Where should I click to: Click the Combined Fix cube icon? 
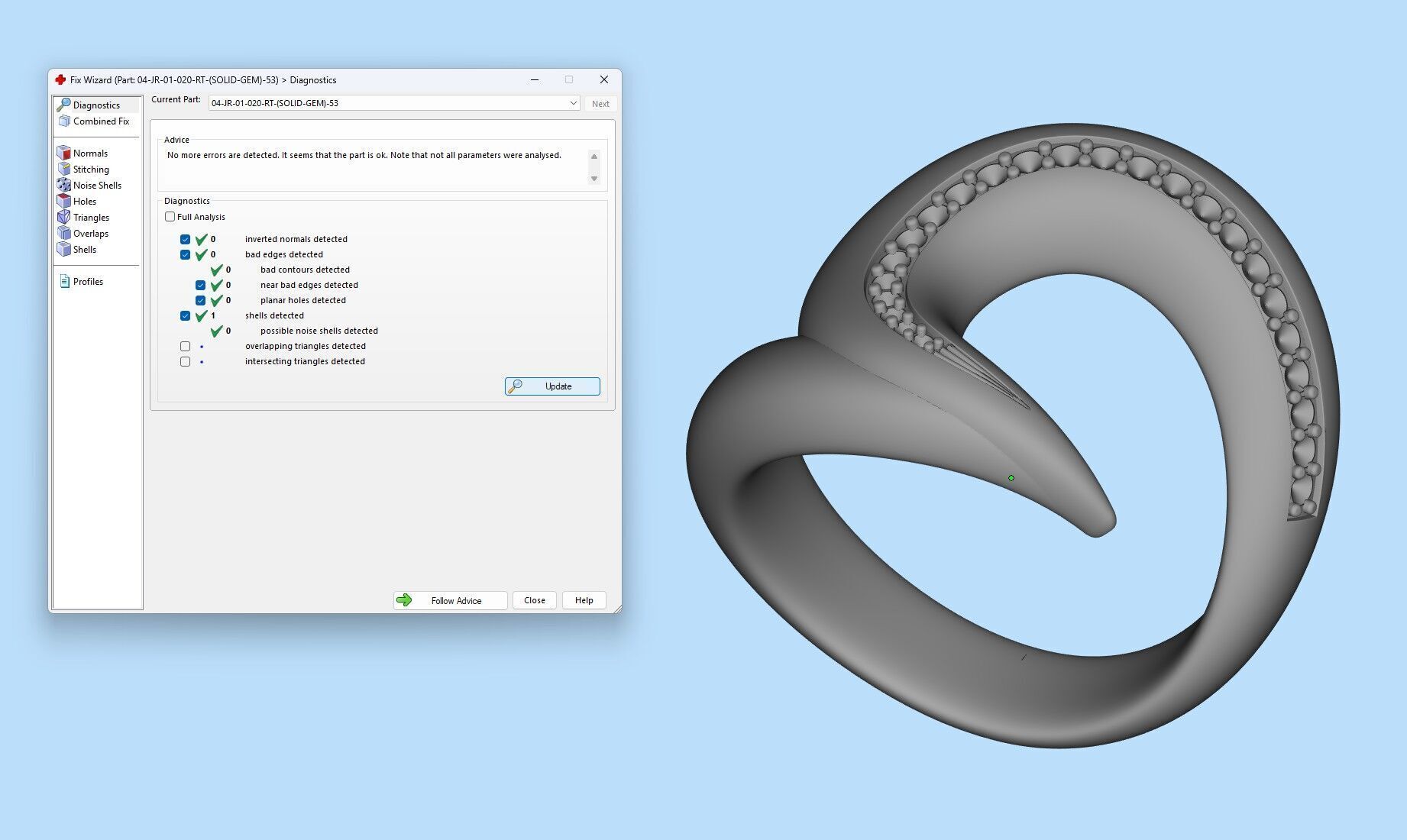coord(64,121)
